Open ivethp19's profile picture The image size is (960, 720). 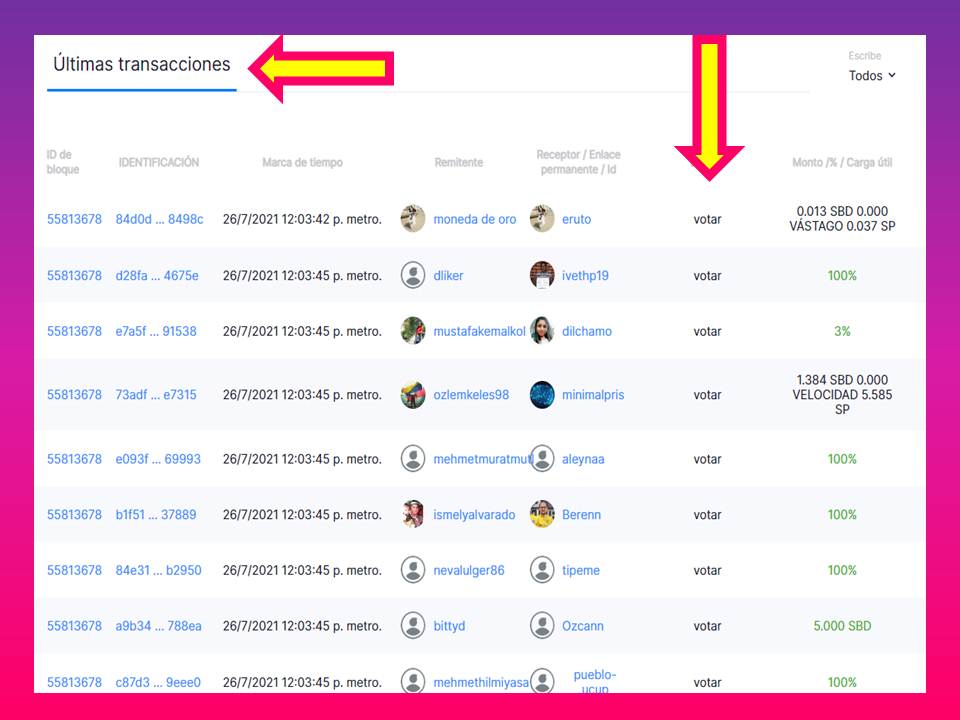click(542, 275)
